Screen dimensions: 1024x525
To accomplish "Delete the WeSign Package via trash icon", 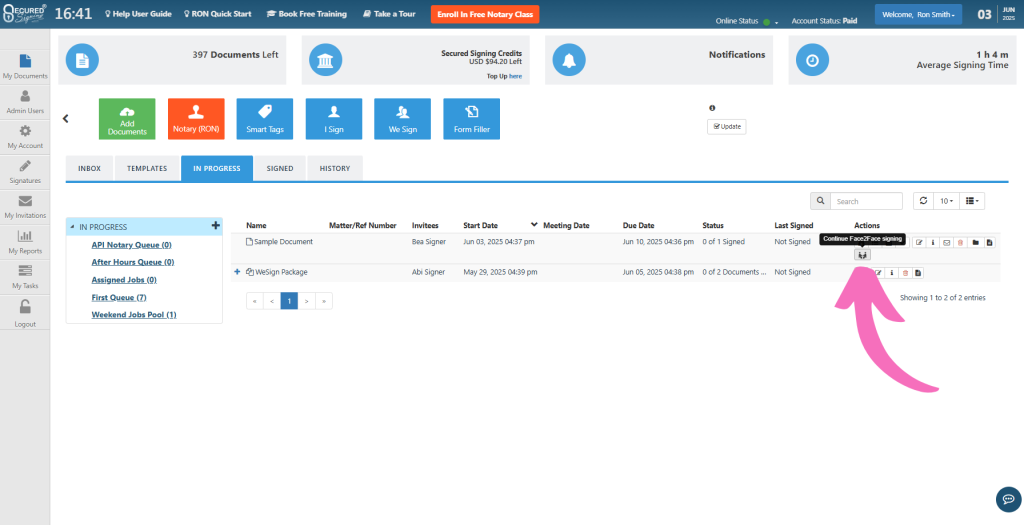I will coord(905,273).
